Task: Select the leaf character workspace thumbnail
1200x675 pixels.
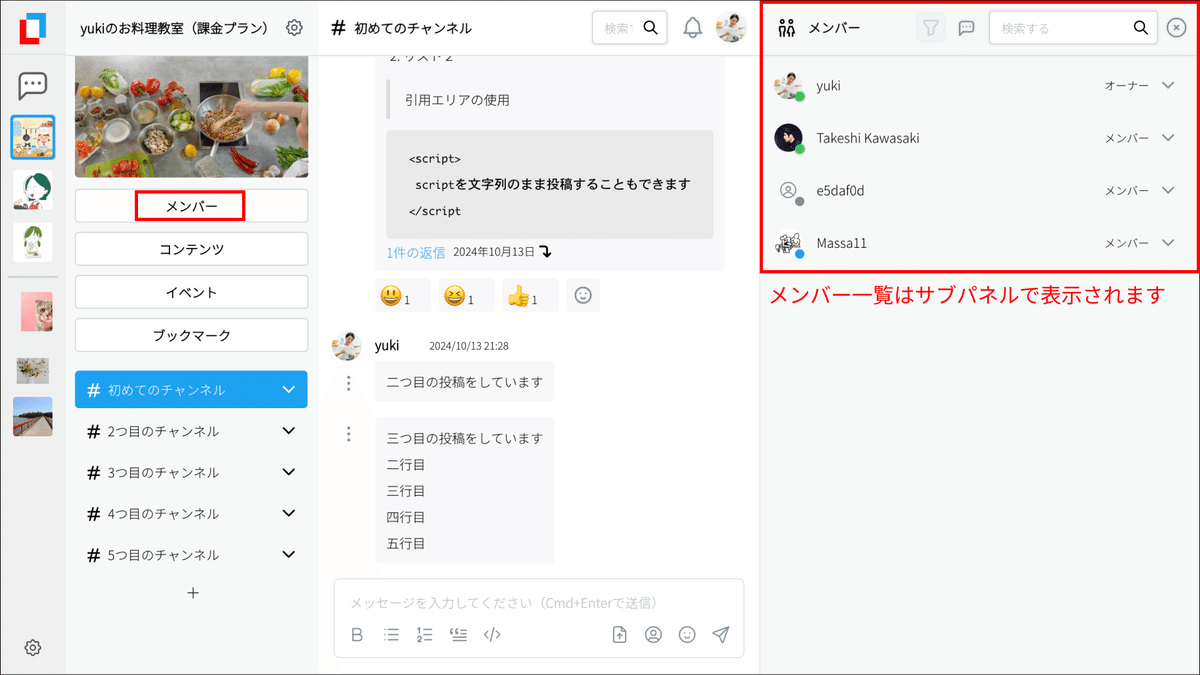Action: tap(33, 241)
